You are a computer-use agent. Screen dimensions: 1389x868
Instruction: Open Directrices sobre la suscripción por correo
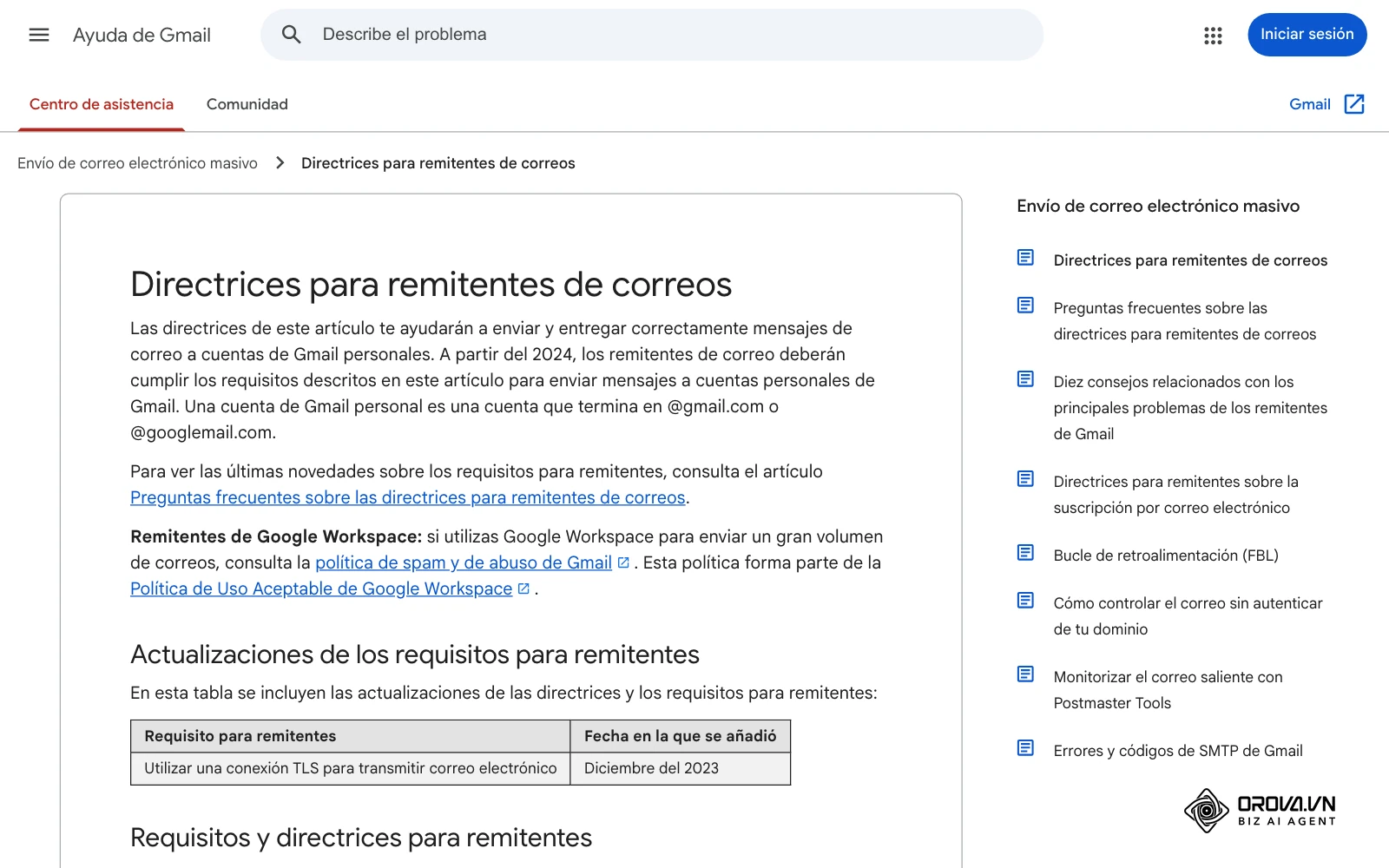pyautogui.click(x=1176, y=495)
